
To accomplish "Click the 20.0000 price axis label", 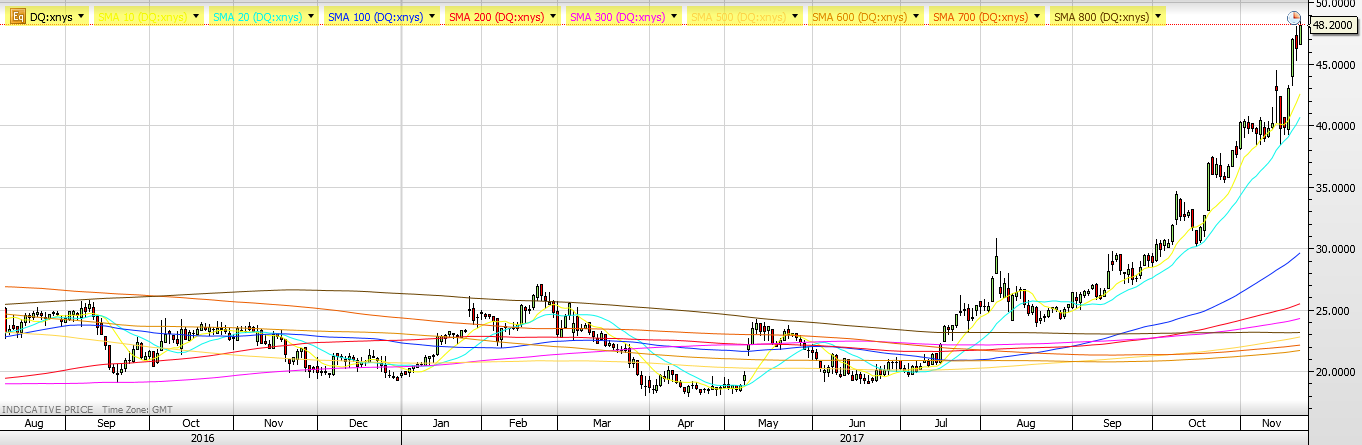I will (1335, 372).
